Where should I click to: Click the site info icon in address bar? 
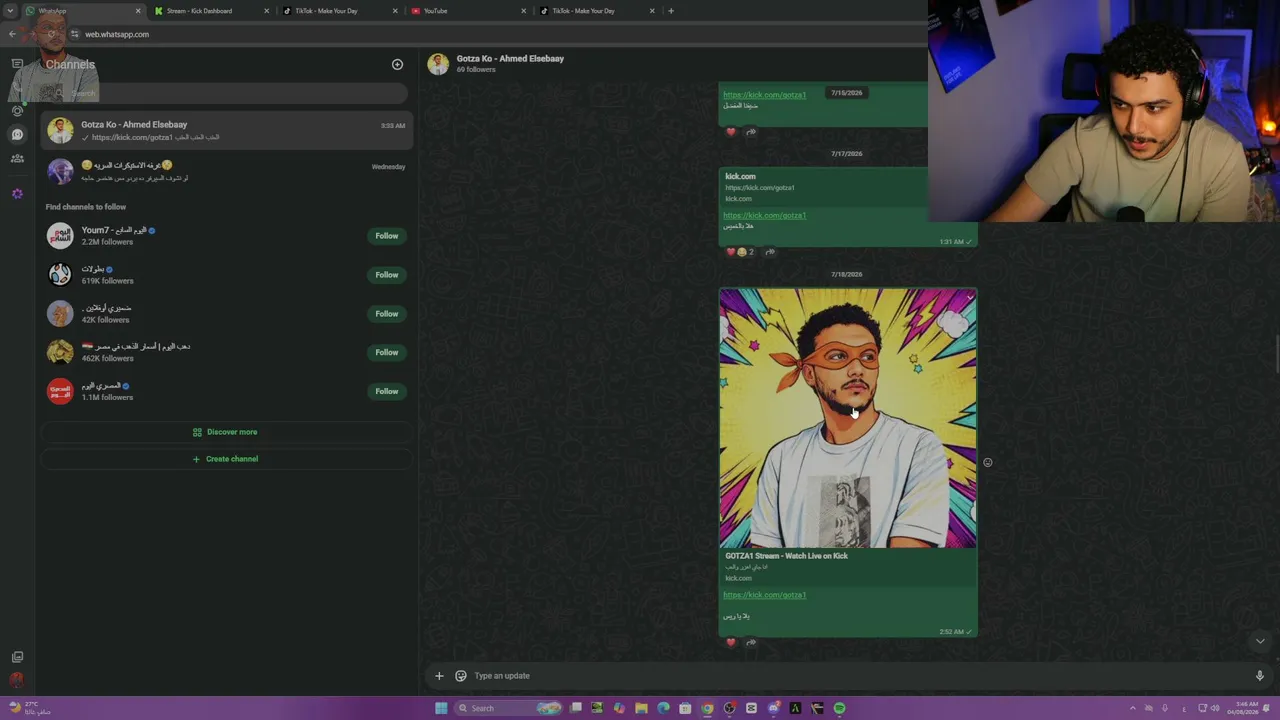click(74, 34)
